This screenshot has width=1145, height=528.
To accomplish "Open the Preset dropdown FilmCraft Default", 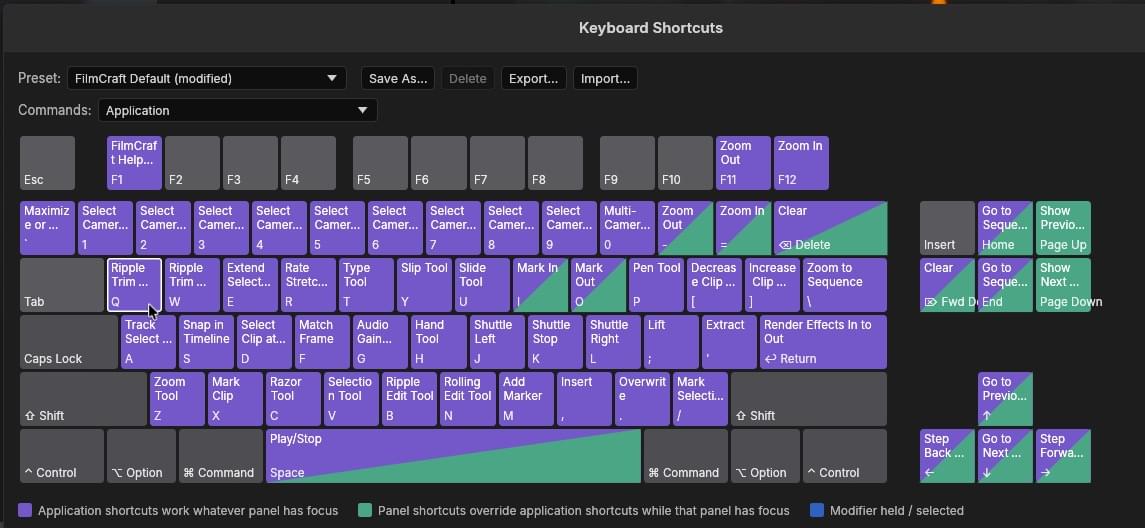I will pyautogui.click(x=207, y=78).
